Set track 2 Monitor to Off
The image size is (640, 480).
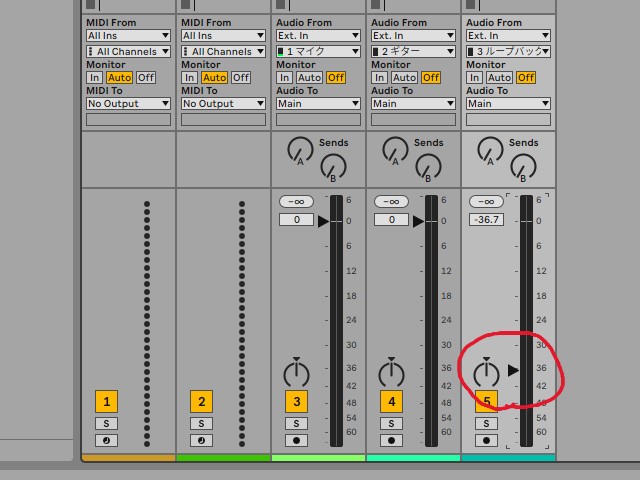pyautogui.click(x=240, y=77)
